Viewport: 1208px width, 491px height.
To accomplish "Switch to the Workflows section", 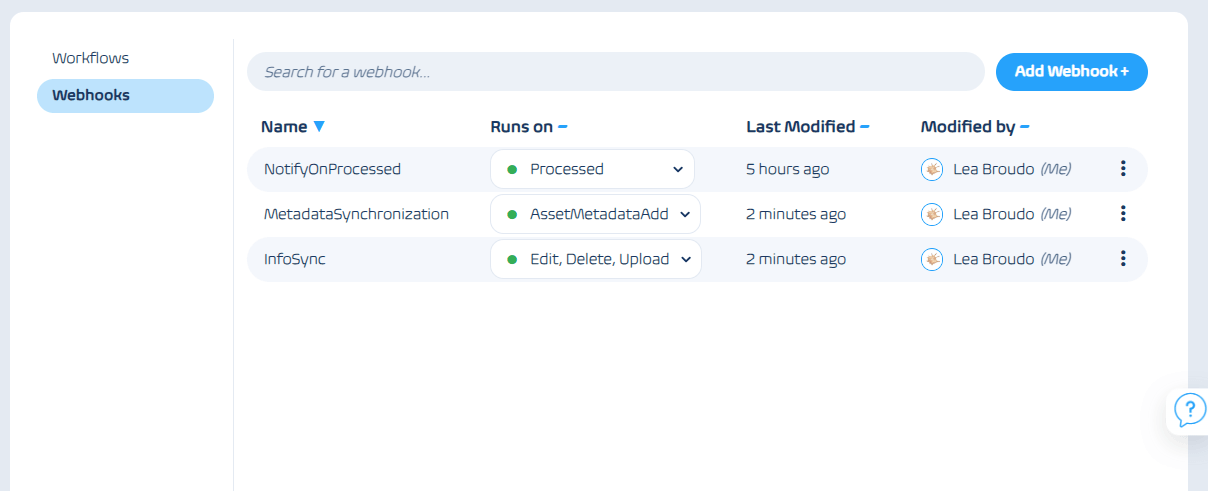I will [91, 58].
